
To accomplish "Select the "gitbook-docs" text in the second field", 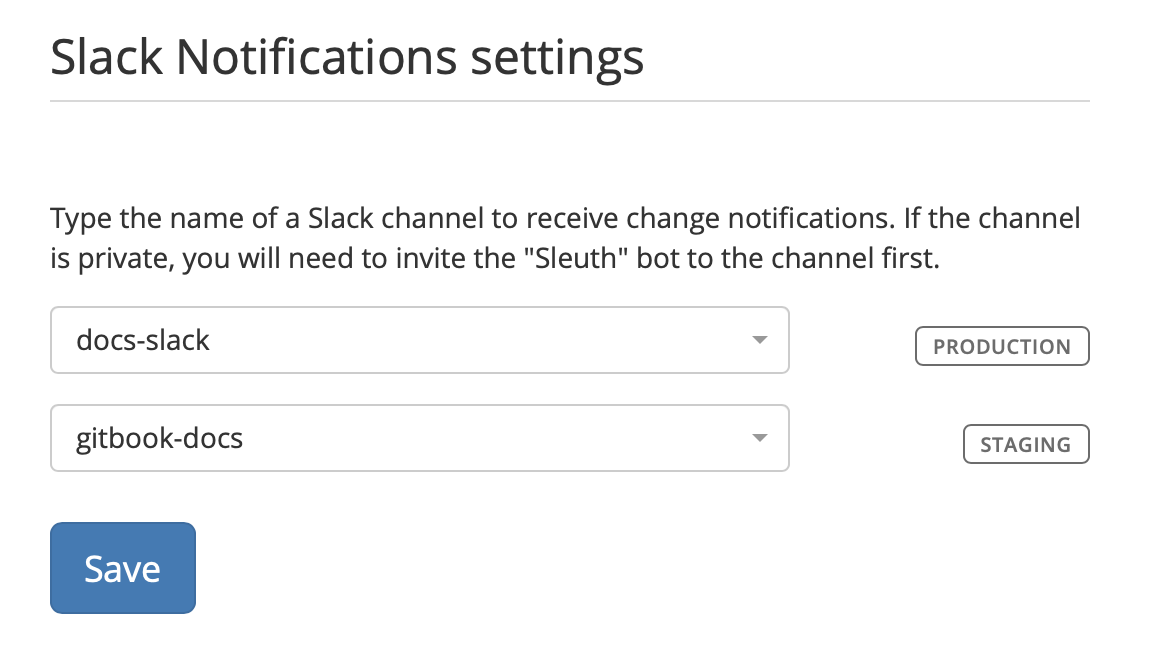I will [x=159, y=438].
